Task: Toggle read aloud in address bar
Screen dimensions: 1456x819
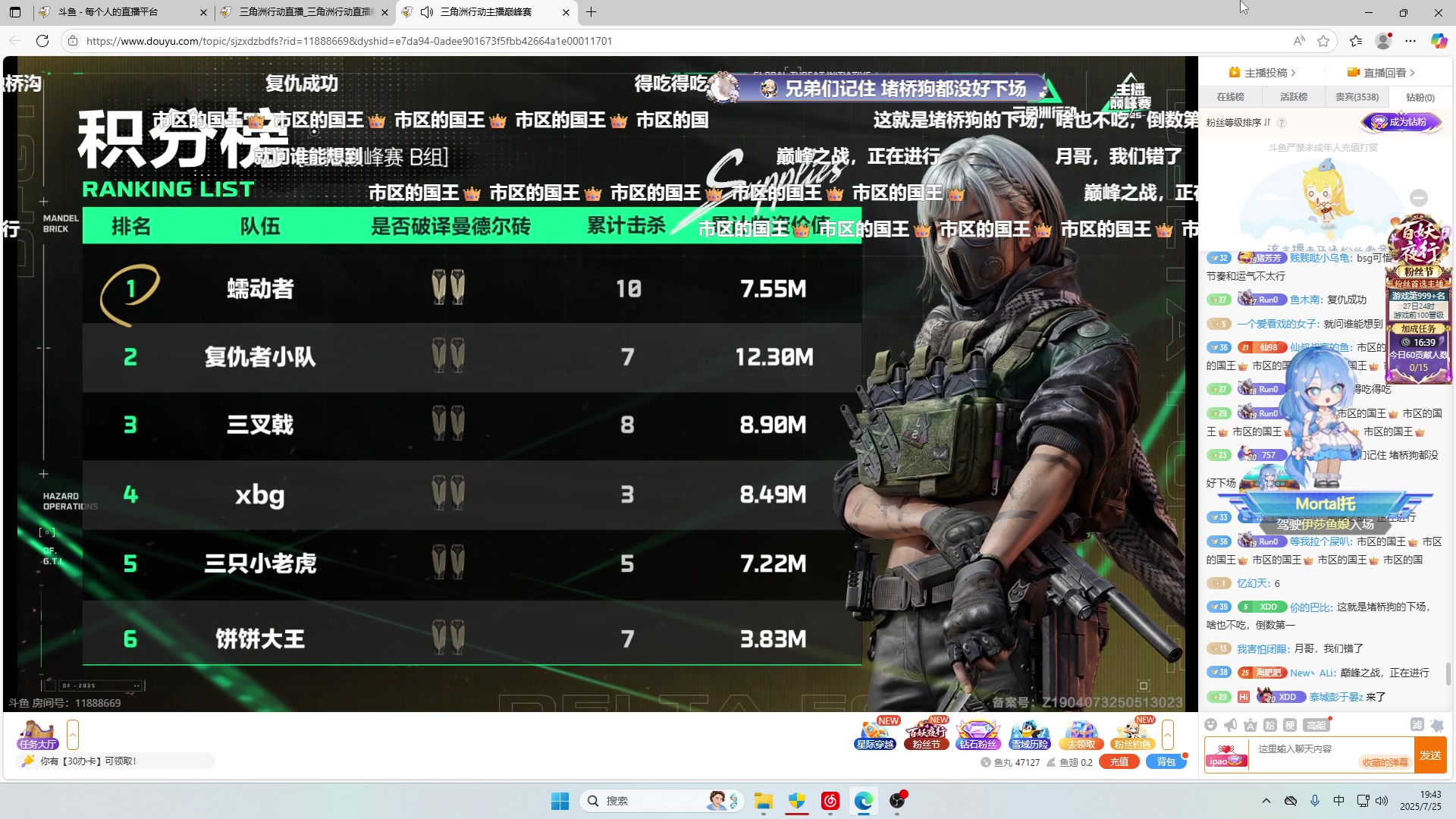Action: pos(1299,41)
